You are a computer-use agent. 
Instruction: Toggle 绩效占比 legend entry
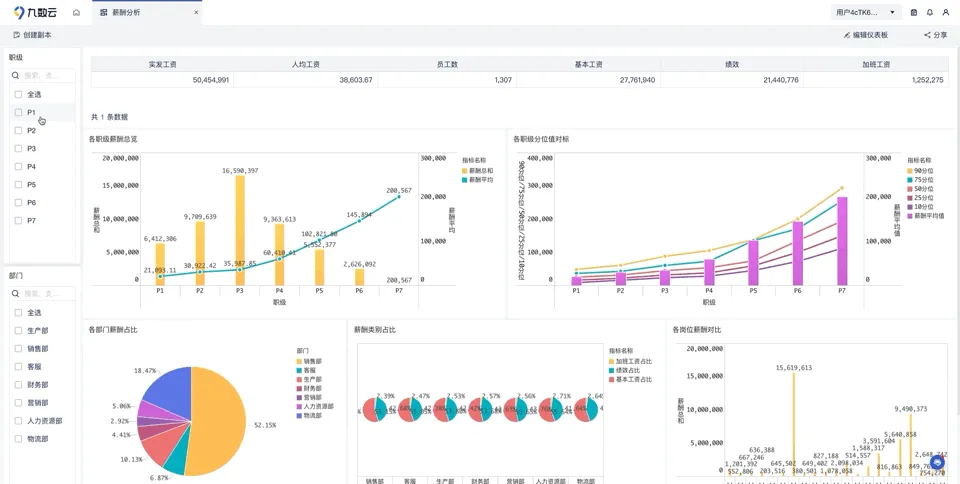click(x=624, y=370)
